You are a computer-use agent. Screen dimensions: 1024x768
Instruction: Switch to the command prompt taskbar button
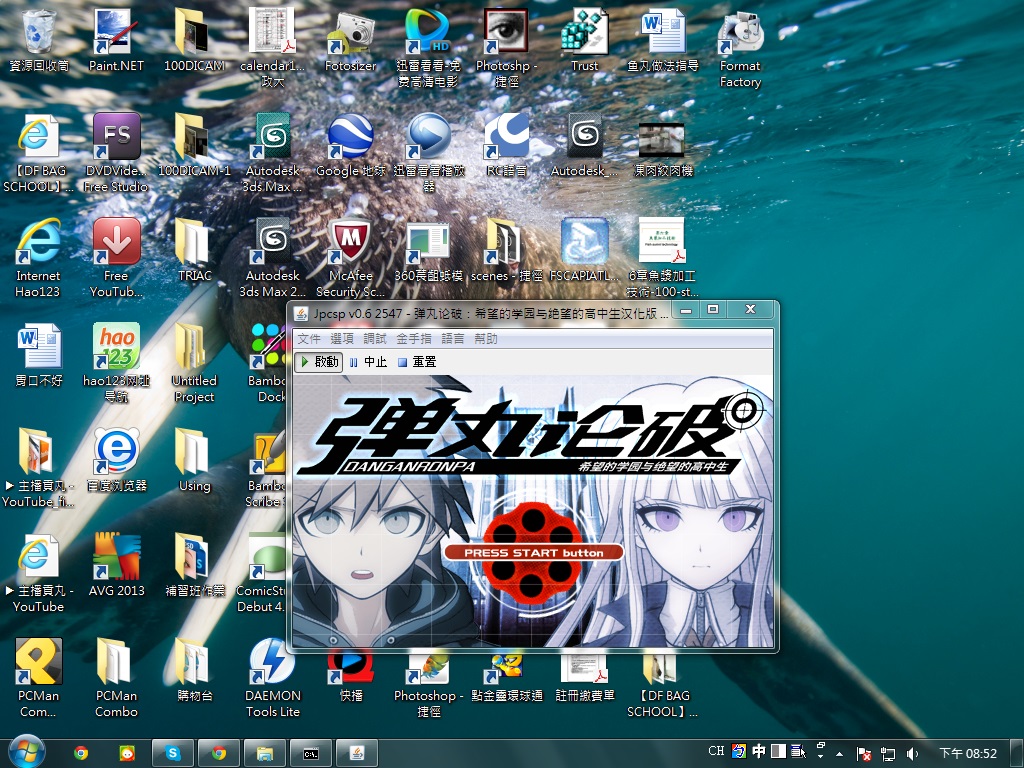pyautogui.click(x=311, y=753)
